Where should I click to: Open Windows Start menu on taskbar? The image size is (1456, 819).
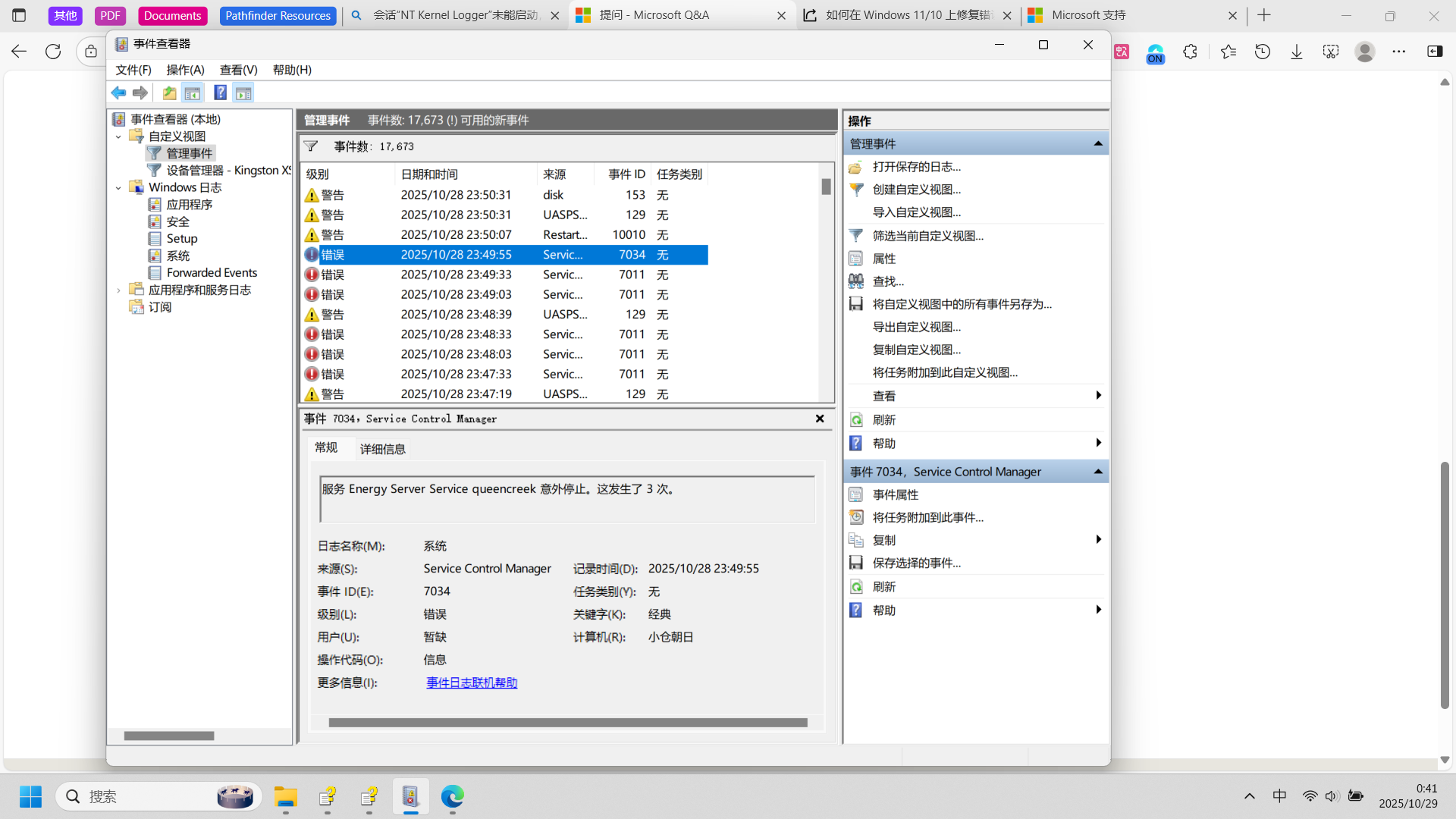pyautogui.click(x=30, y=796)
